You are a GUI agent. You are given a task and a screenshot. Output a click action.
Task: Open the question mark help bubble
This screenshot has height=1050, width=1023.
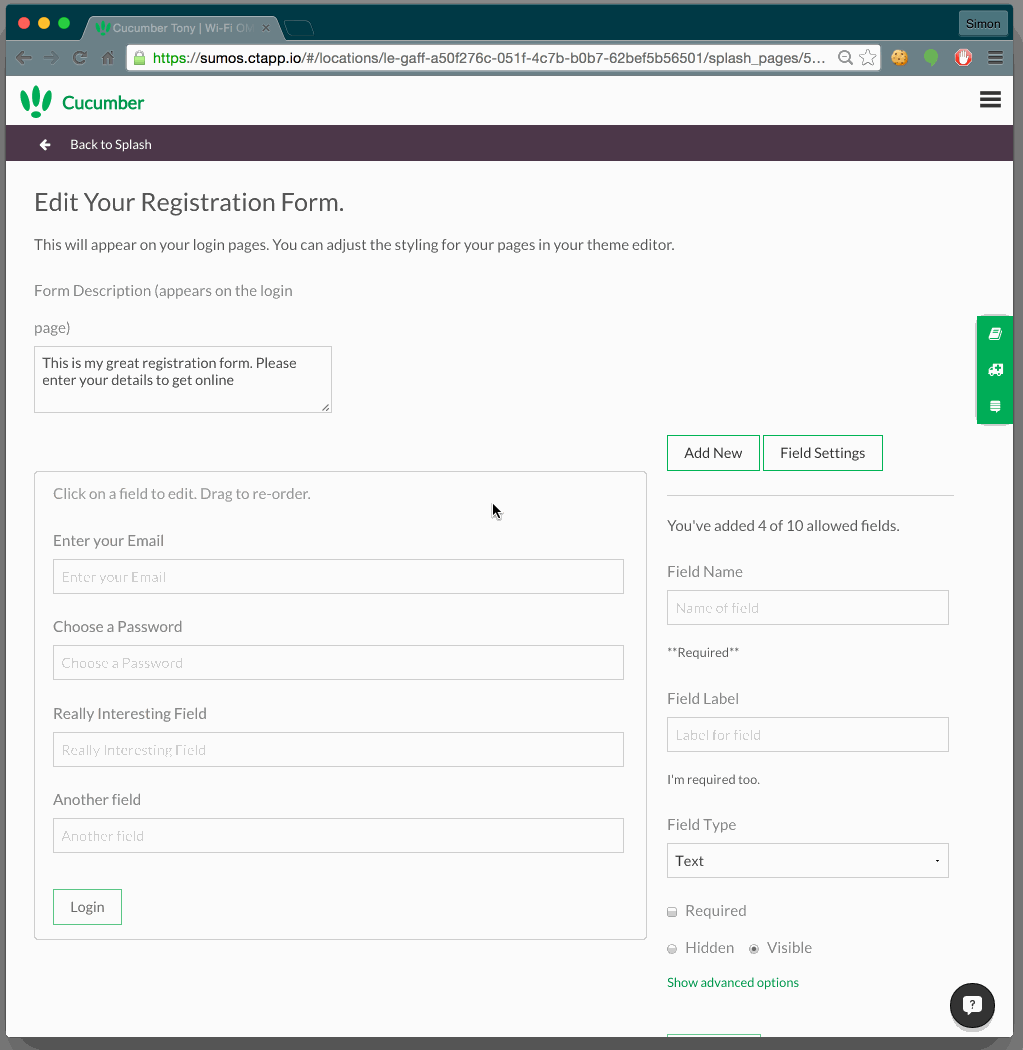(971, 1006)
